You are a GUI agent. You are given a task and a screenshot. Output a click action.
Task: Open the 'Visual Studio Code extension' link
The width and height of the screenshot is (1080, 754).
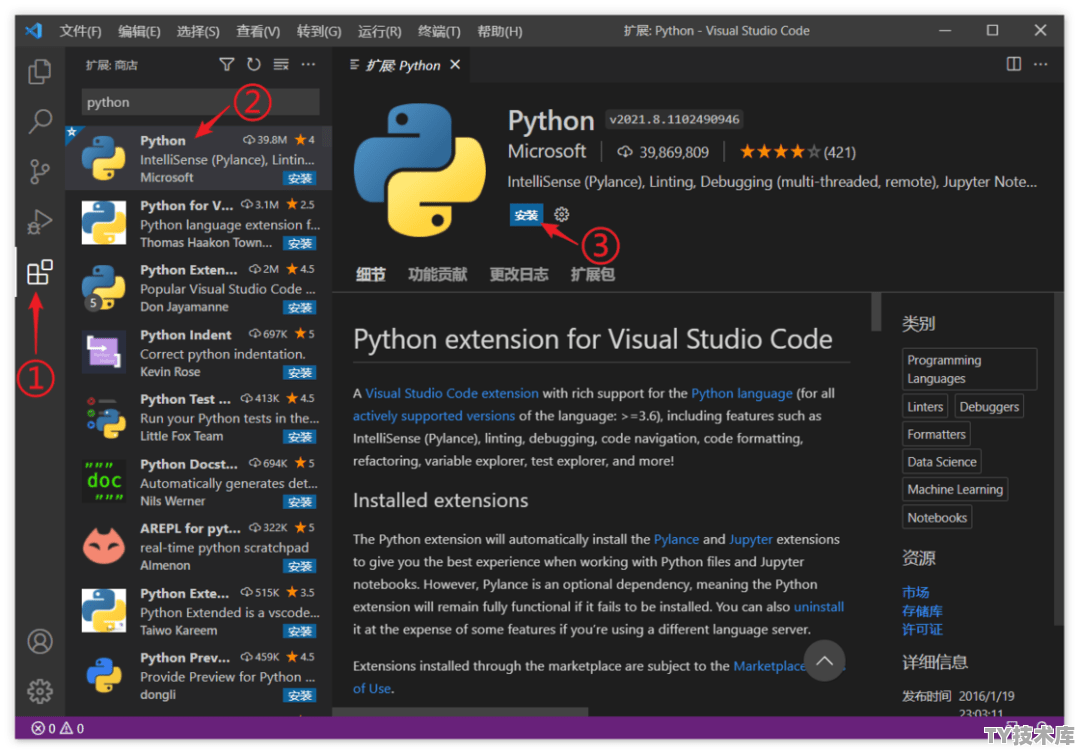[x=452, y=393]
